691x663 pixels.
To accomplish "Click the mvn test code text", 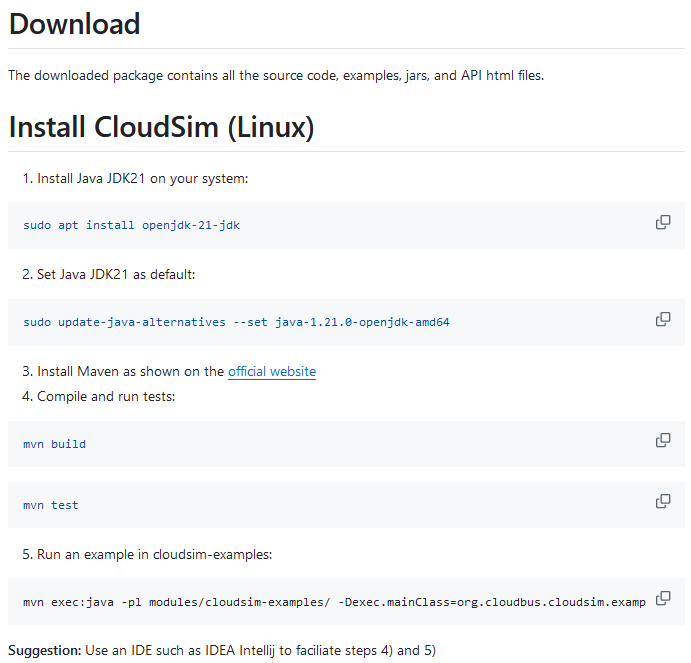I will (51, 505).
